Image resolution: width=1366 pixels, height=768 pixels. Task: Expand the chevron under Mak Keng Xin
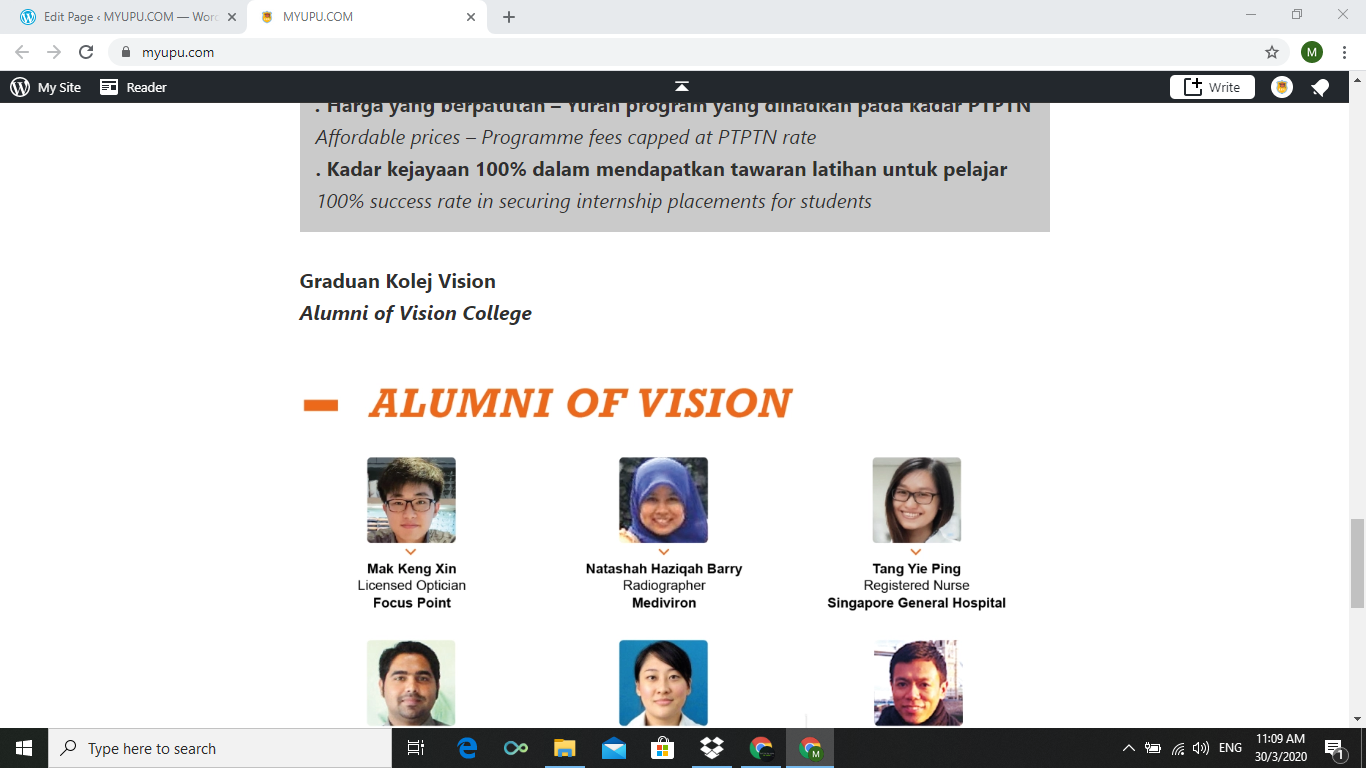[x=411, y=552]
